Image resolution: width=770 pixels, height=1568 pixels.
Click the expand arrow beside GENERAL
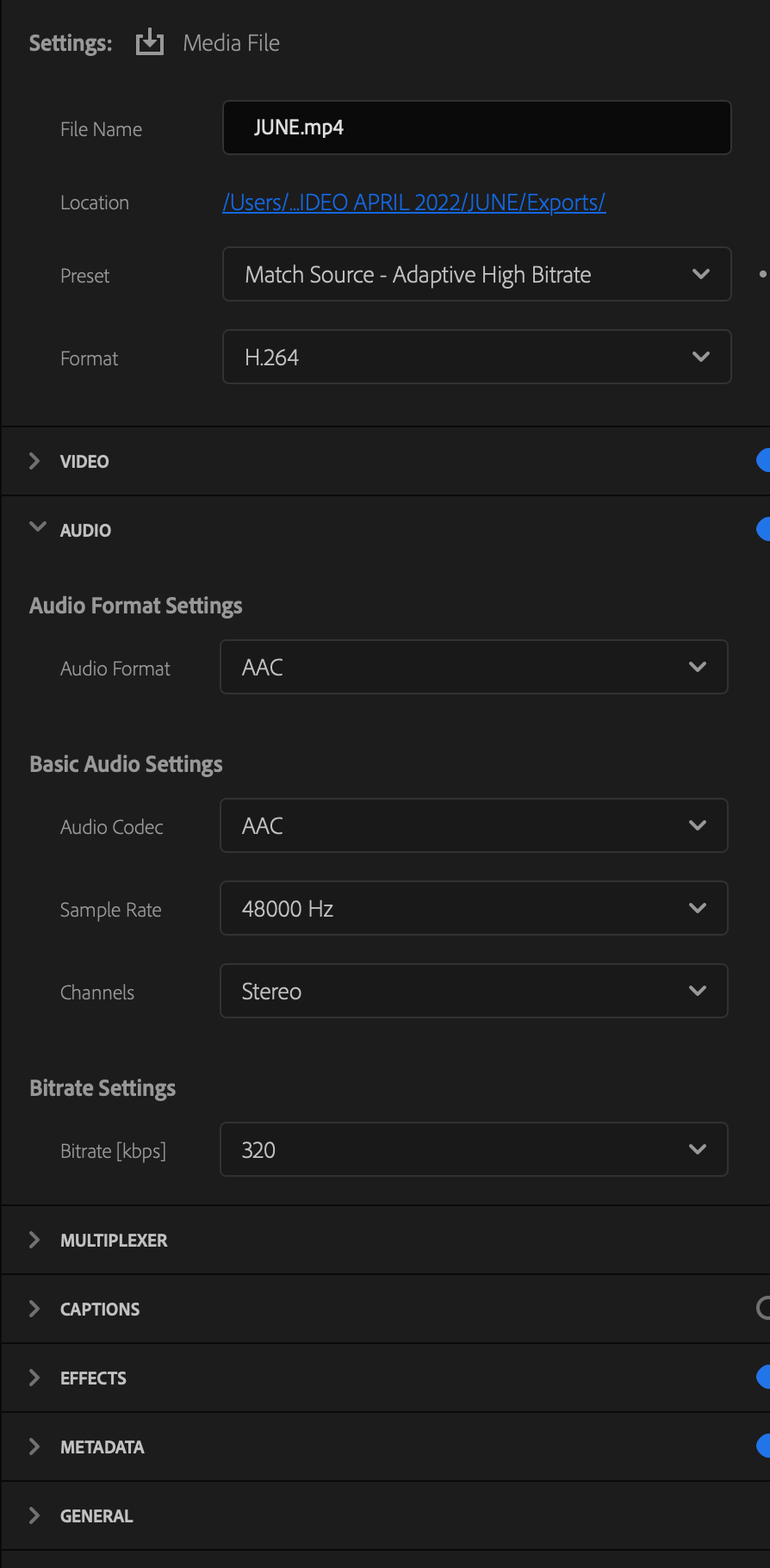(x=33, y=1515)
